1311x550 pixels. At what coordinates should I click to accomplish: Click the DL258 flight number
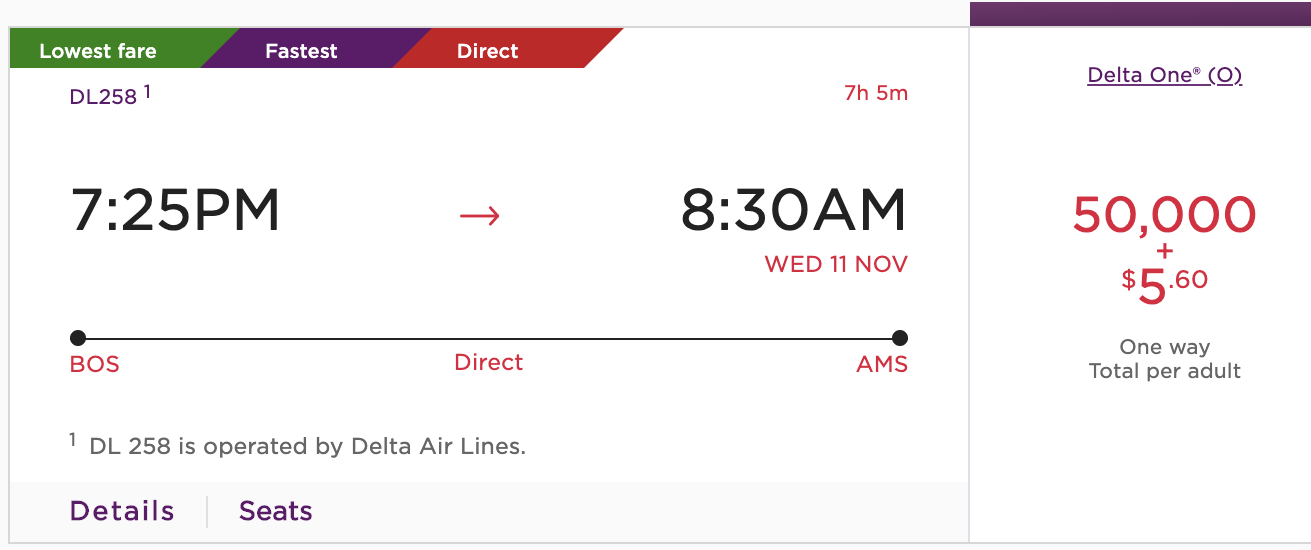coord(103,97)
